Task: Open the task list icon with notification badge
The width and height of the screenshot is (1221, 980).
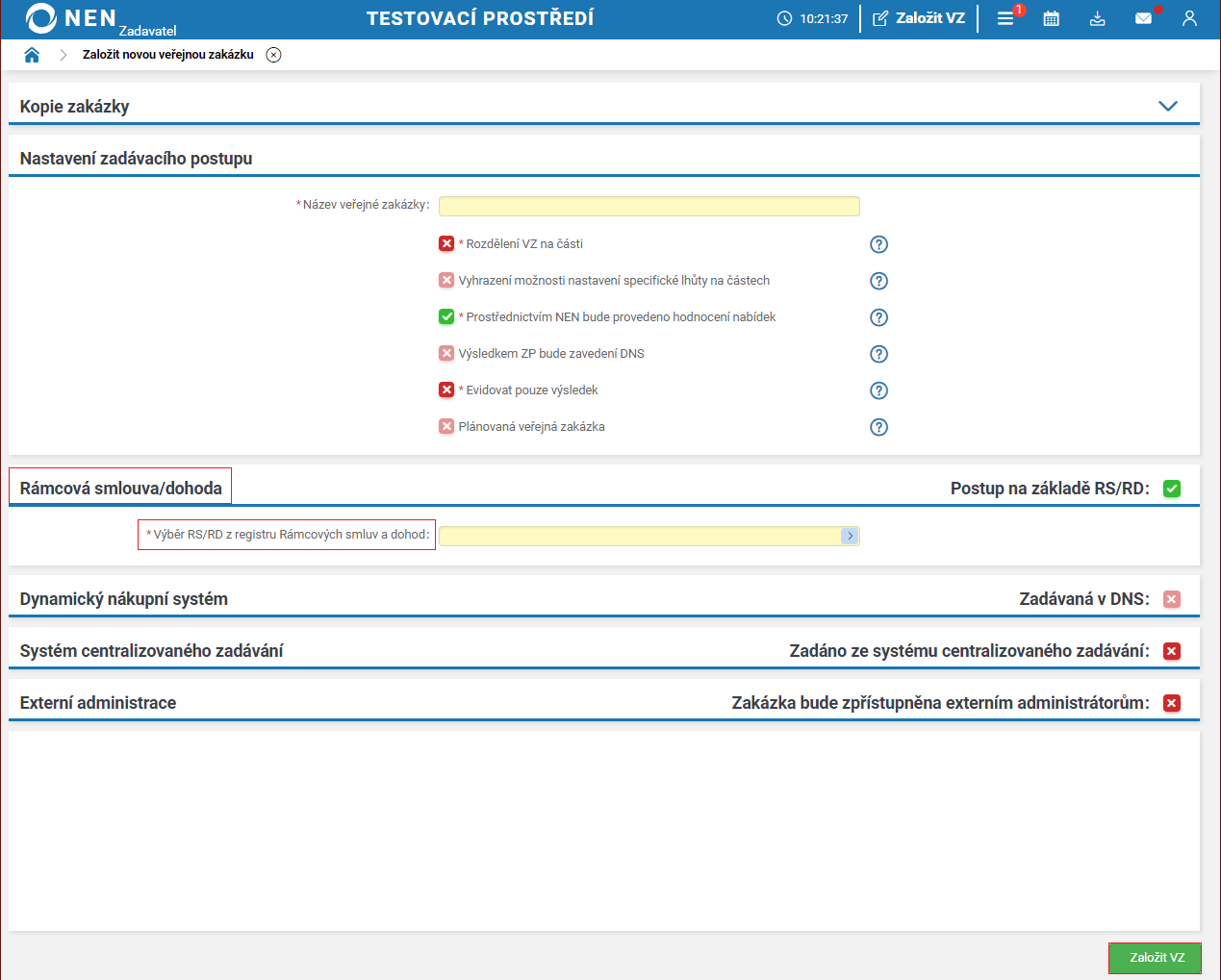Action: click(x=1005, y=18)
